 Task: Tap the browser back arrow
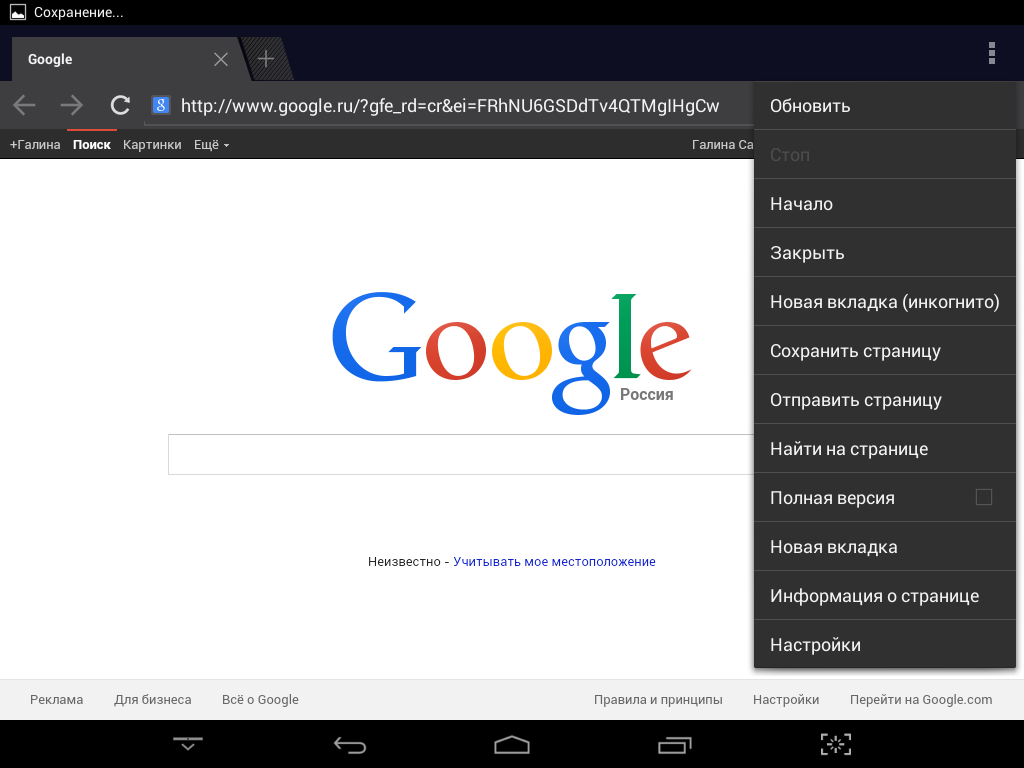click(24, 105)
